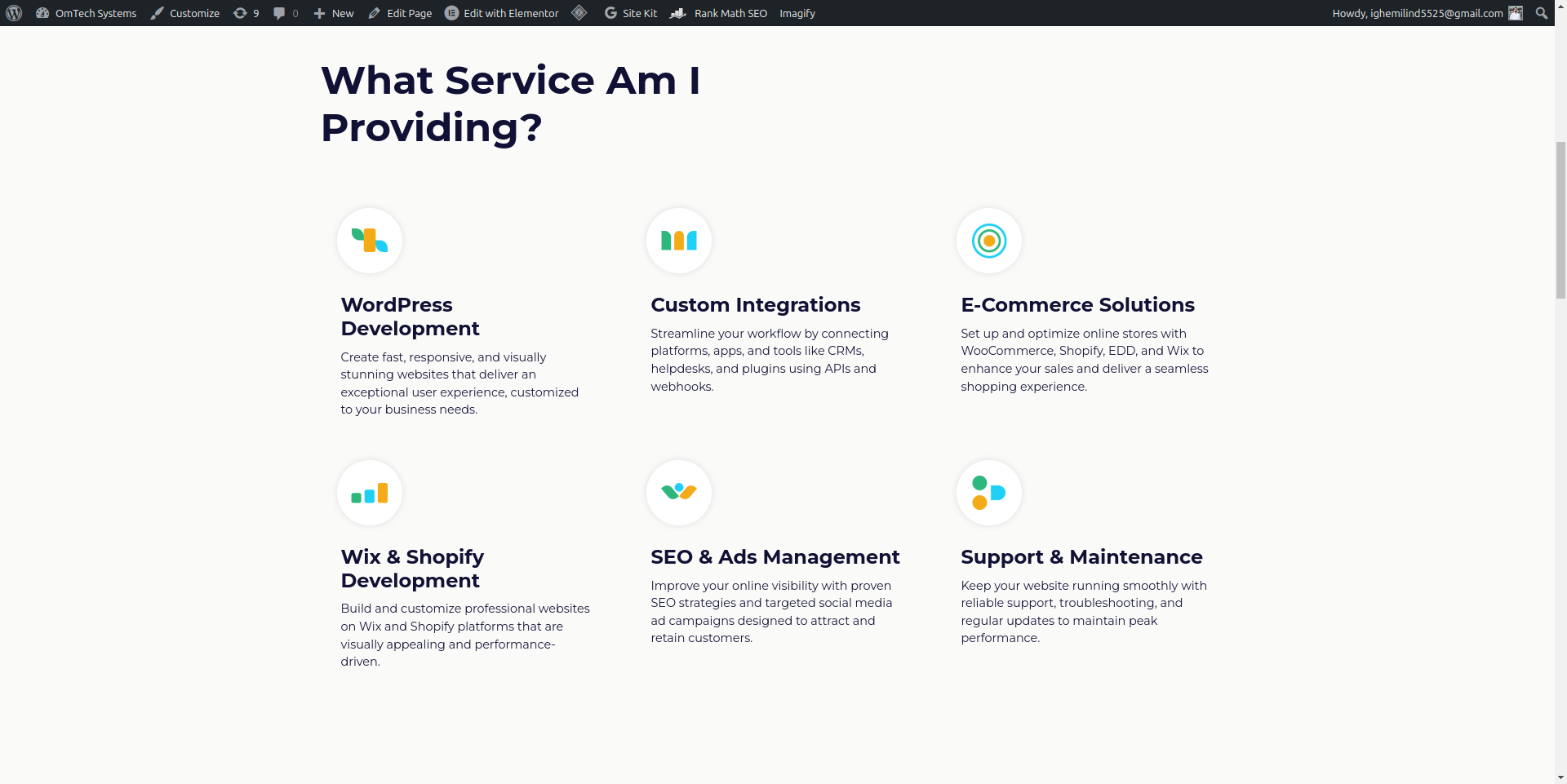Screen dimensions: 1567x784
Task: Select the E-Commerce Solutions heading
Action: (1077, 305)
